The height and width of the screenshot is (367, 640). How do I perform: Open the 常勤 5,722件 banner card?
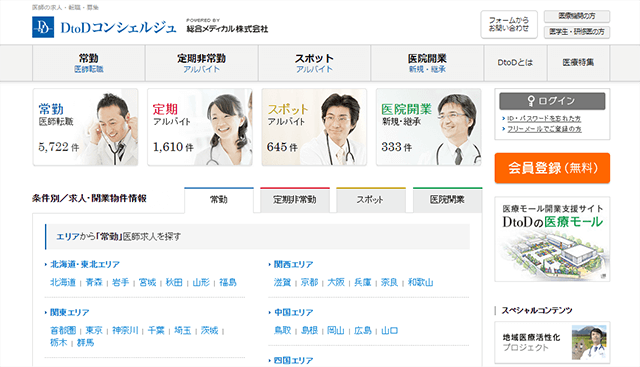[x=85, y=127]
